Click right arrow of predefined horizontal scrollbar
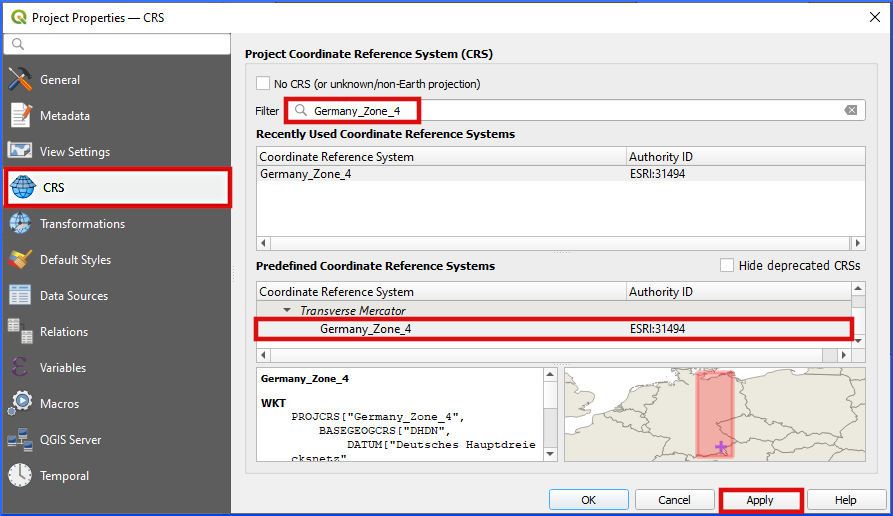The height and width of the screenshot is (516, 893). click(844, 355)
